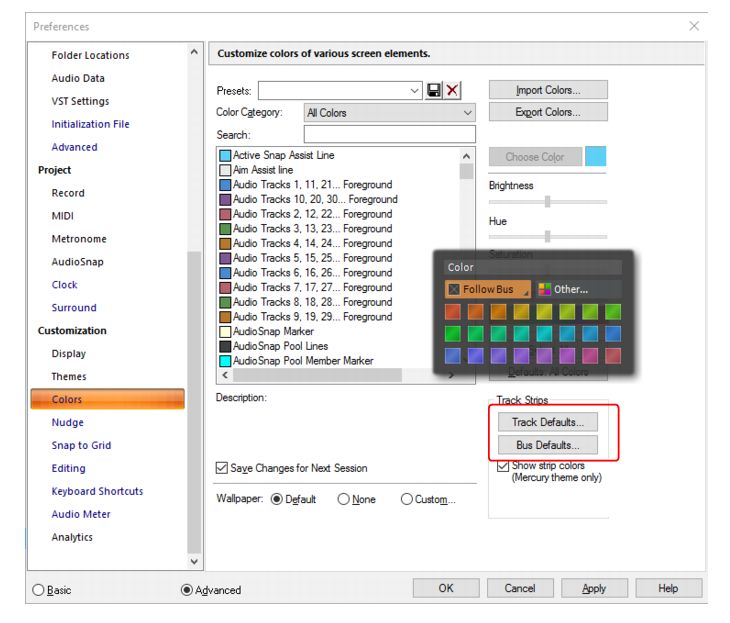The height and width of the screenshot is (623, 730).
Task: Adjust the Brightness slider handle
Action: [548, 202]
